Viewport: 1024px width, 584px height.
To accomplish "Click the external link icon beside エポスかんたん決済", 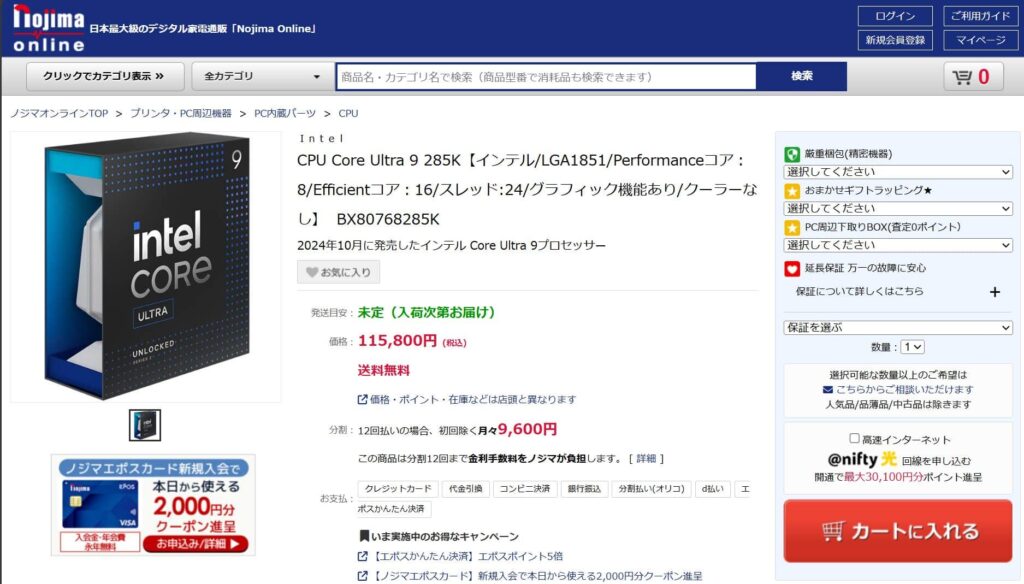I will (362, 556).
